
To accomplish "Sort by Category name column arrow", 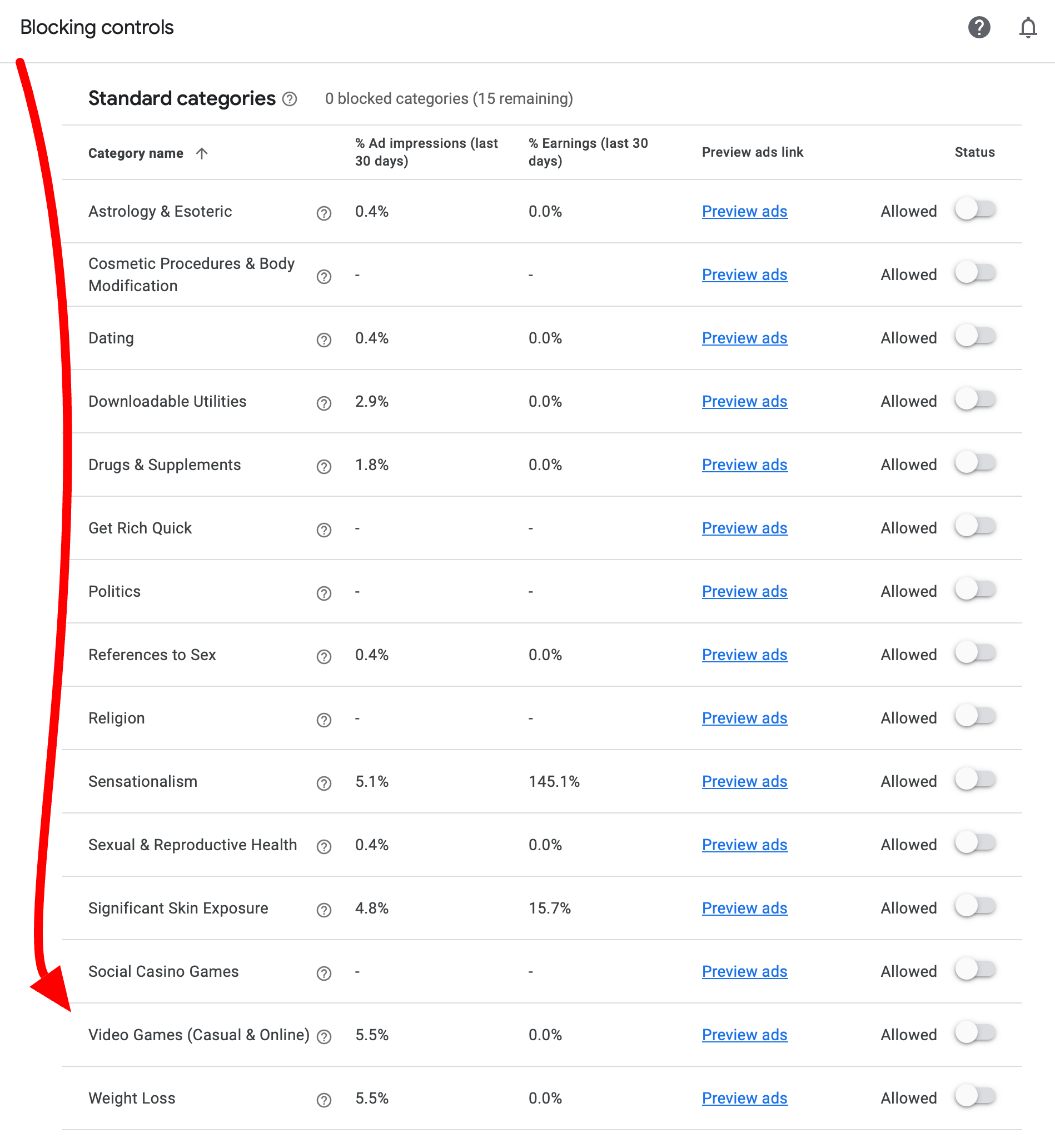I will (x=202, y=153).
